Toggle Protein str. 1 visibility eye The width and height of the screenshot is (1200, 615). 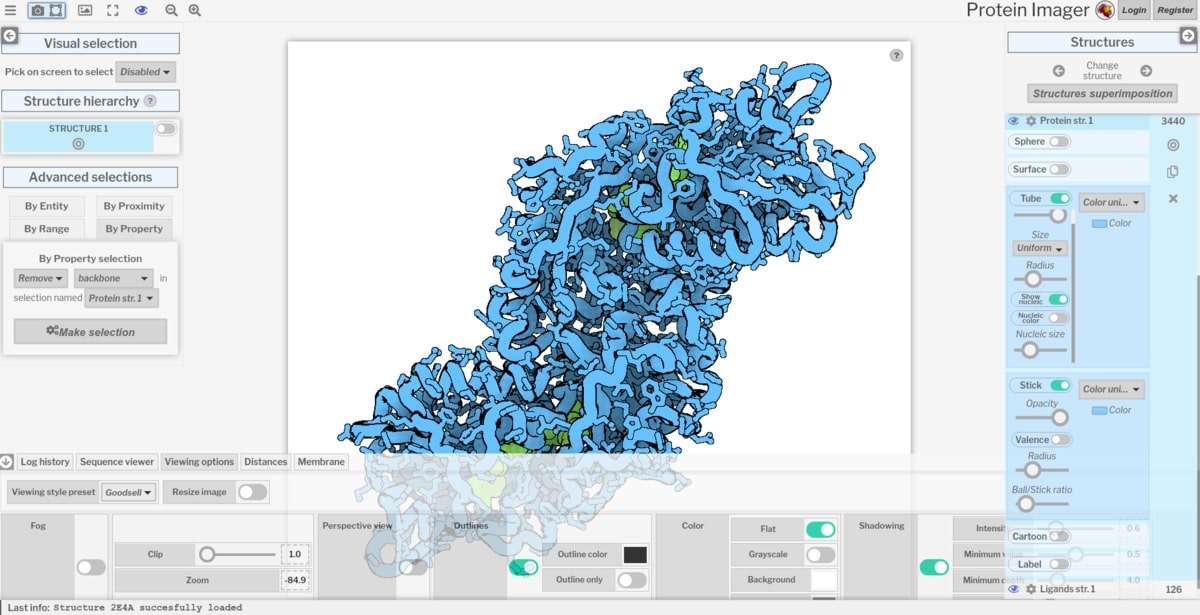pyautogui.click(x=1013, y=121)
